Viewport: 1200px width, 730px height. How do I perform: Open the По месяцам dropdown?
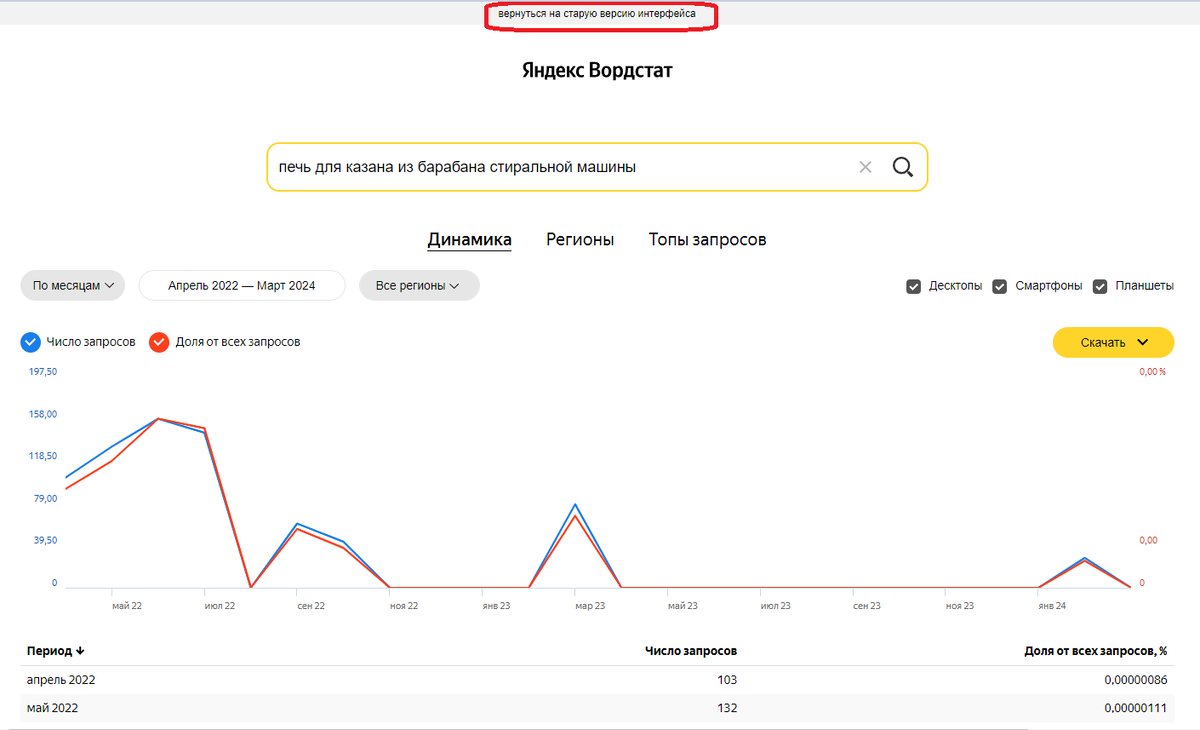click(x=72, y=285)
